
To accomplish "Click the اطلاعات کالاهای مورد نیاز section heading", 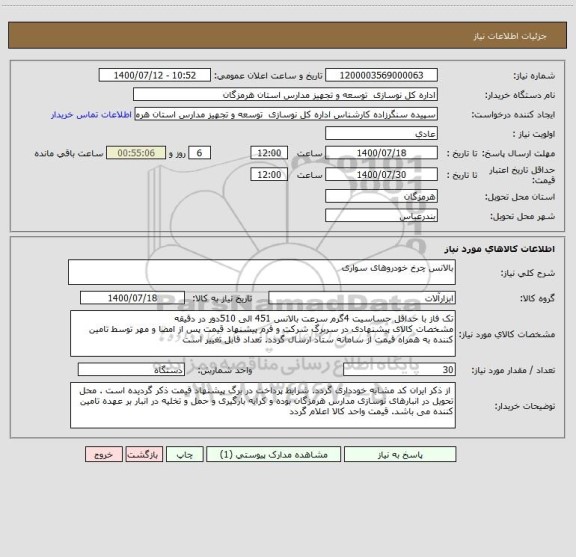I will (x=500, y=249).
